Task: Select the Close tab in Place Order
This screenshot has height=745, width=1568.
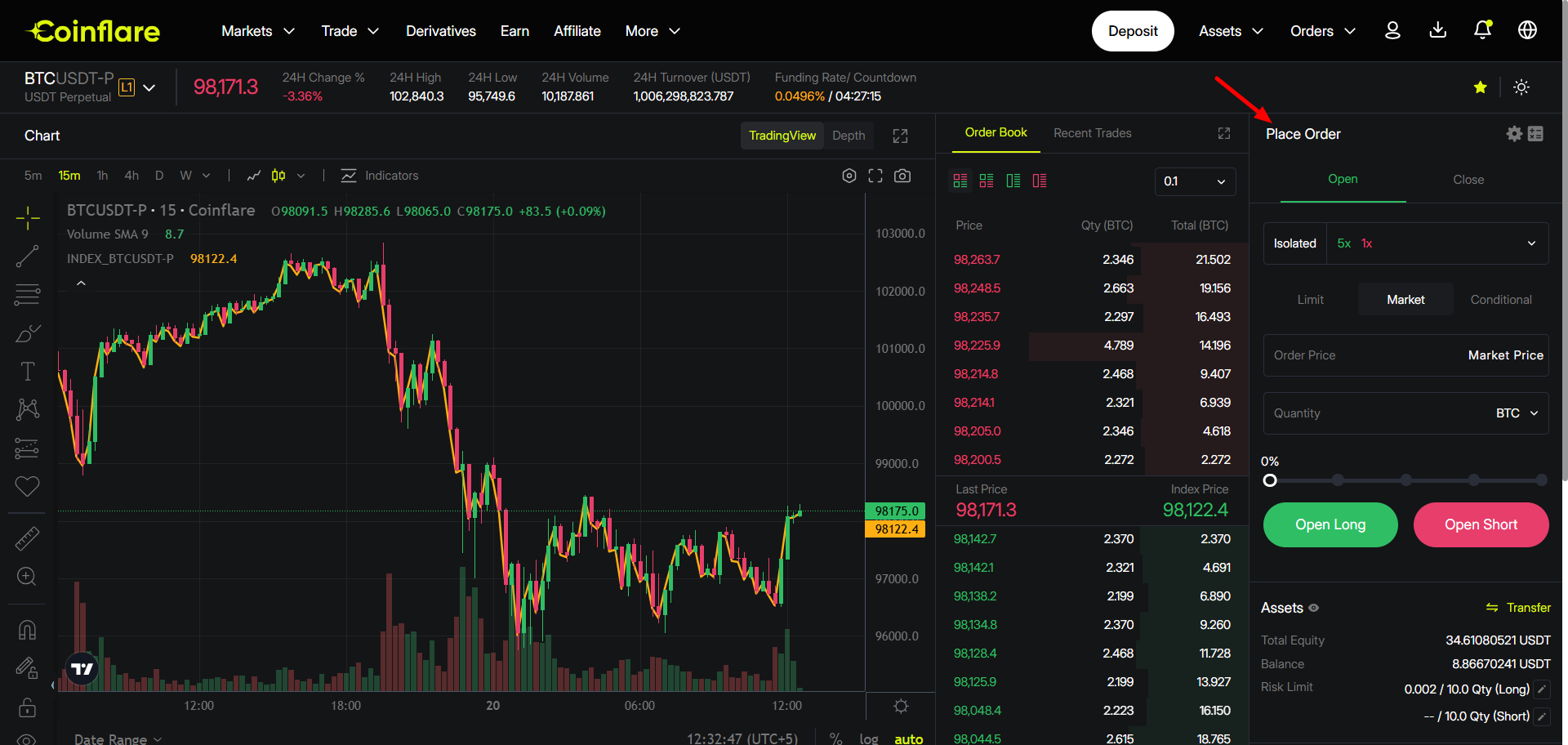Action: coord(1468,180)
